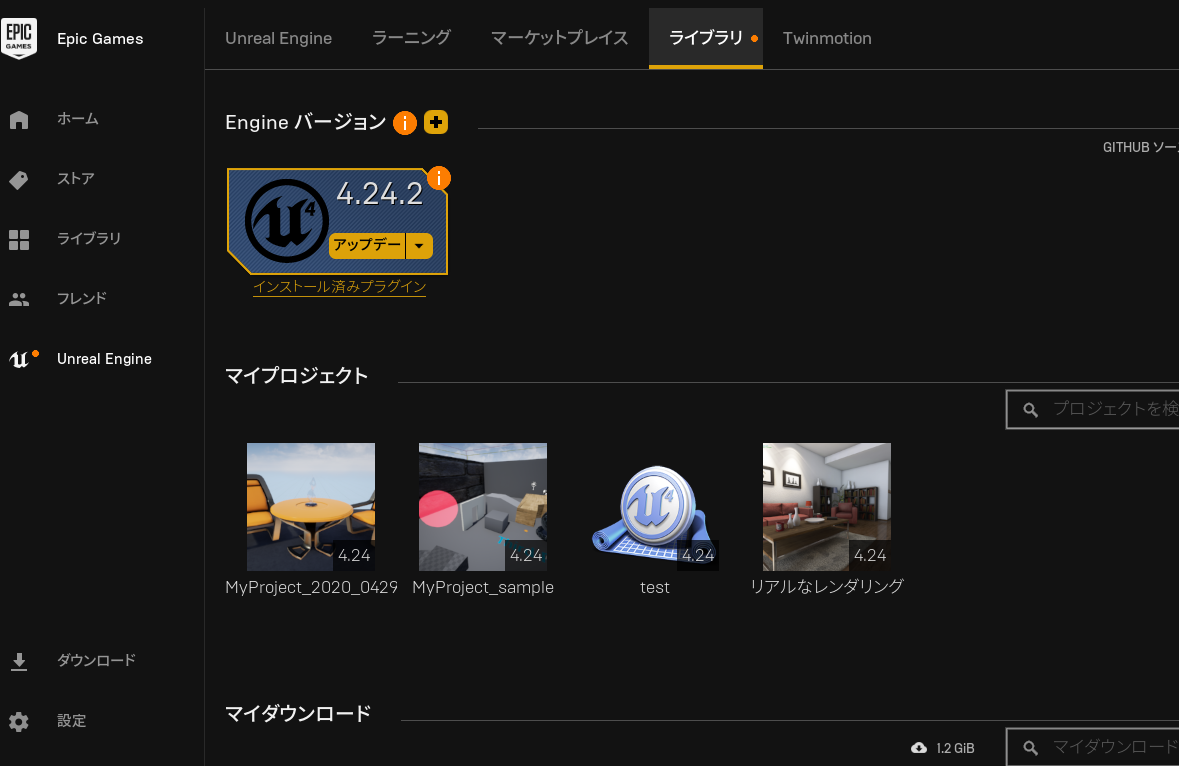Open インストール済みプラグイン link

point(339,287)
